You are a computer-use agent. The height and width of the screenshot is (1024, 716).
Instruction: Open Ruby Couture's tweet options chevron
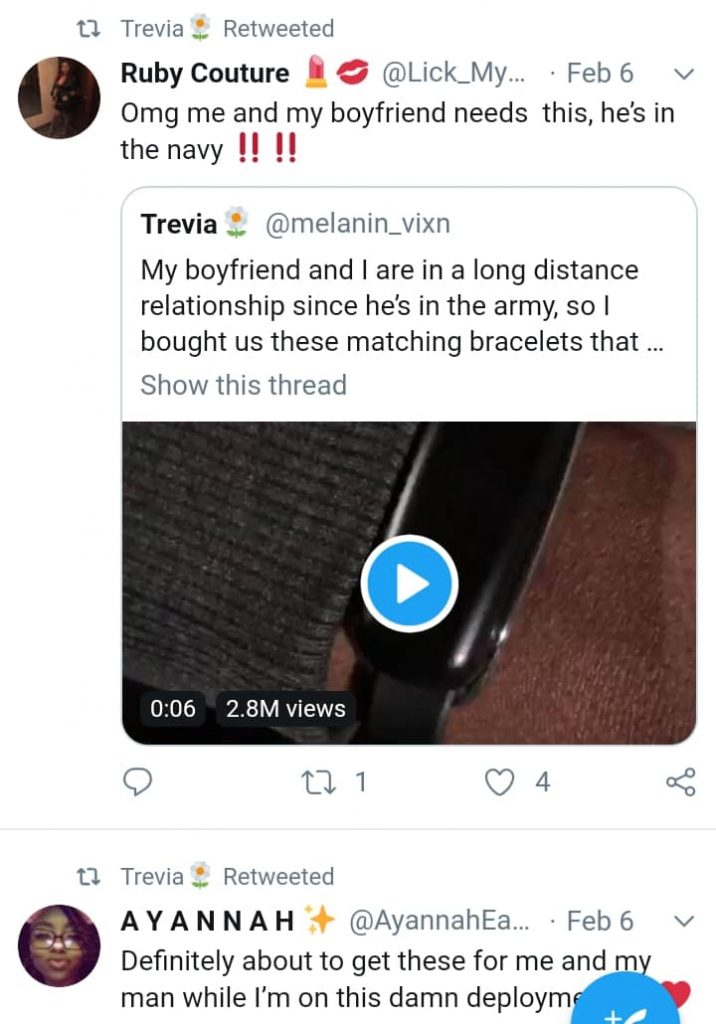(x=684, y=74)
